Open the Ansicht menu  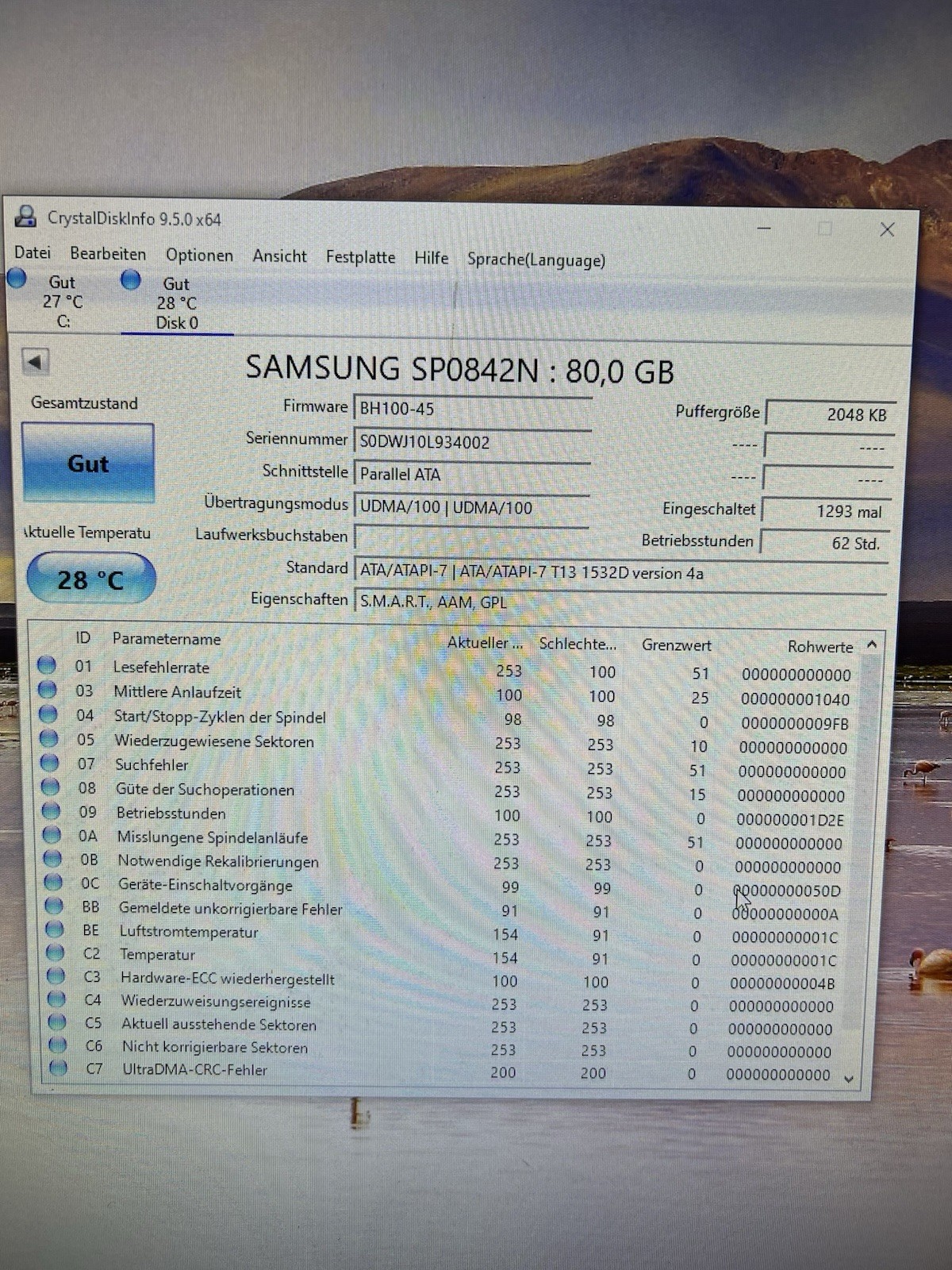pyautogui.click(x=279, y=256)
